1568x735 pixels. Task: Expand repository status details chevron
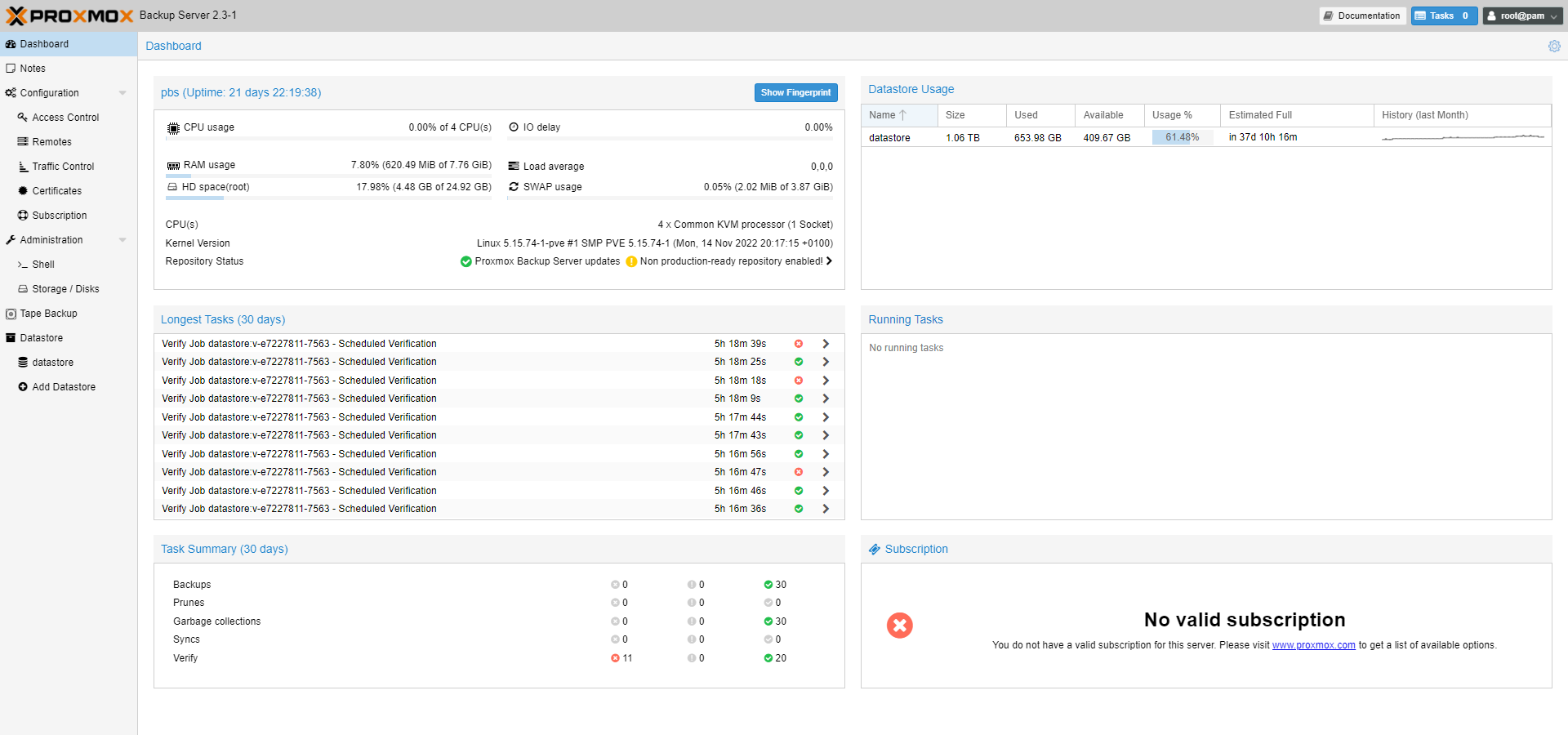[x=829, y=261]
